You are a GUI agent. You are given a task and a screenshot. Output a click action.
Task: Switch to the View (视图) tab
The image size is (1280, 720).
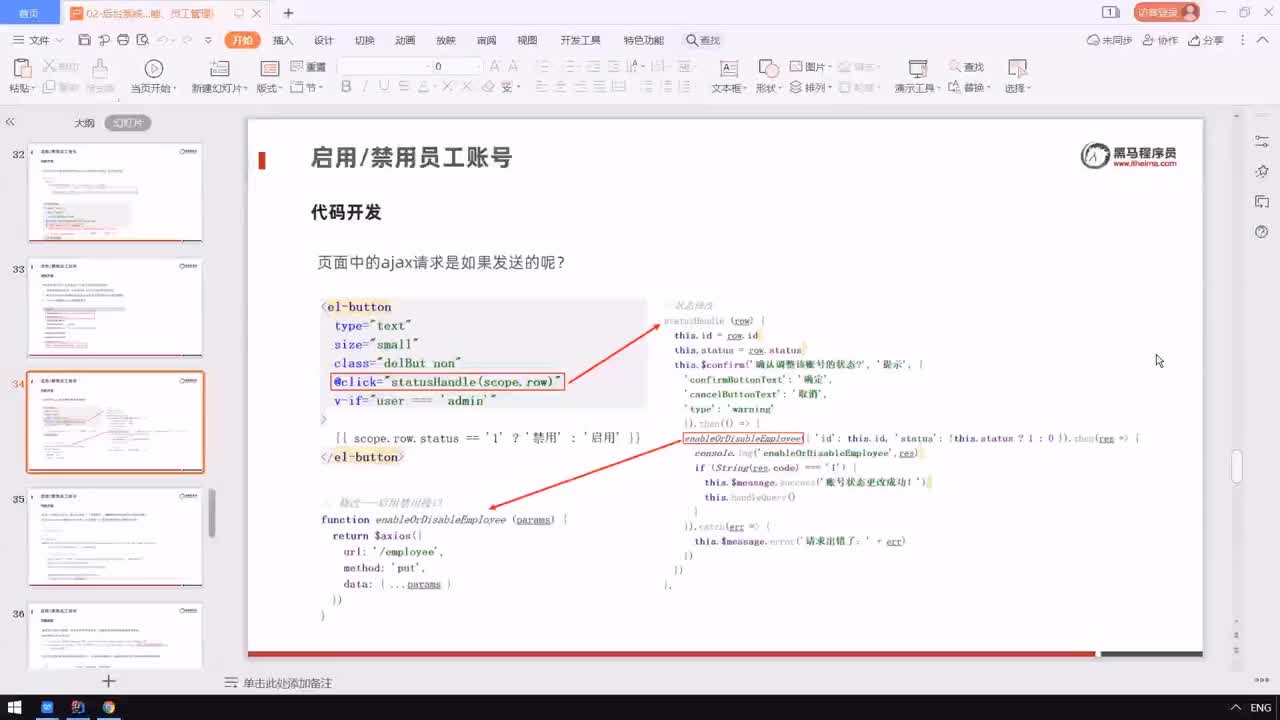point(527,40)
